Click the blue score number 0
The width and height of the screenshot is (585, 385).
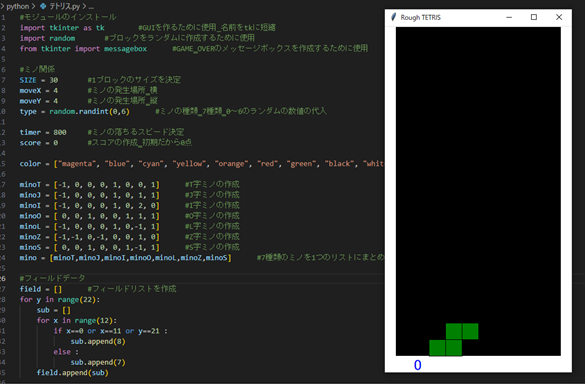(417, 365)
